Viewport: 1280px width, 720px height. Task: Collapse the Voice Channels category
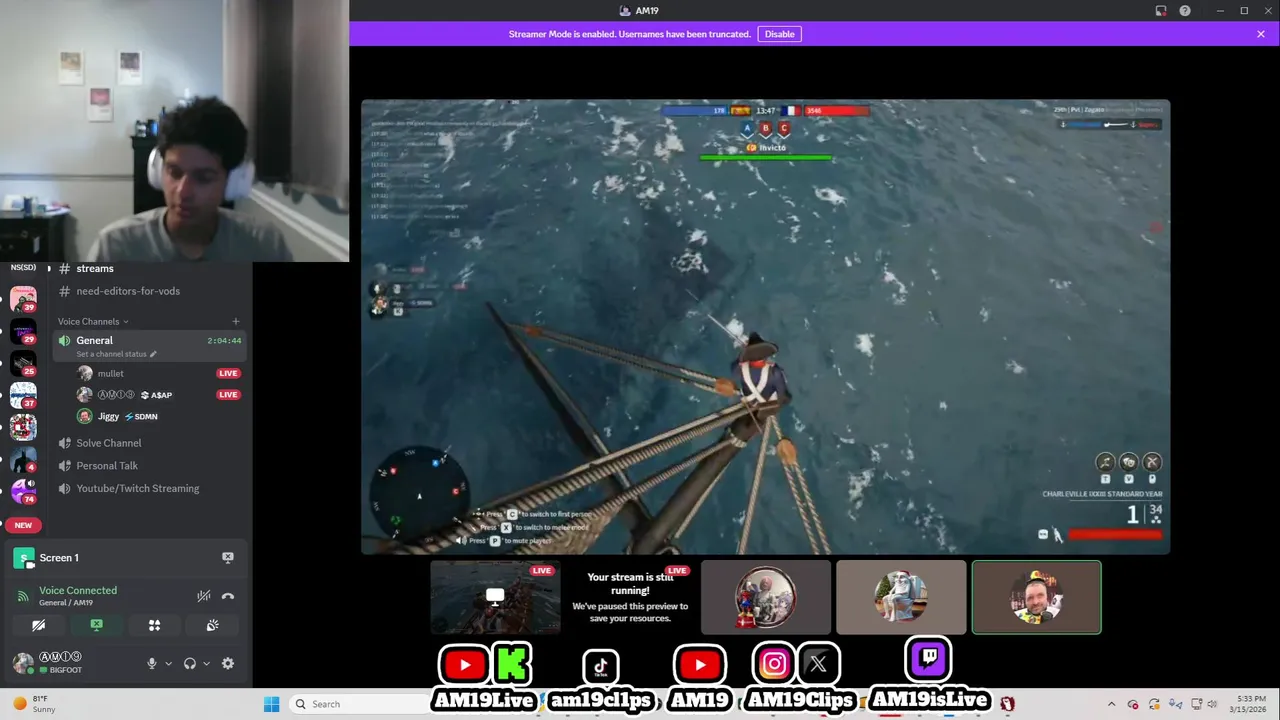pos(92,321)
